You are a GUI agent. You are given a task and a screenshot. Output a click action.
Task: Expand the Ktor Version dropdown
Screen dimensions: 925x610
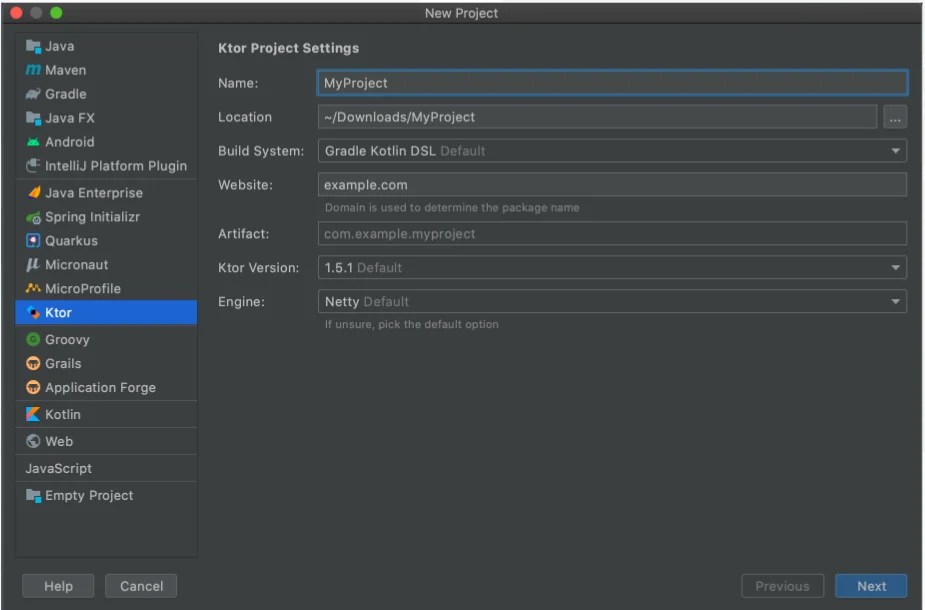(x=612, y=268)
